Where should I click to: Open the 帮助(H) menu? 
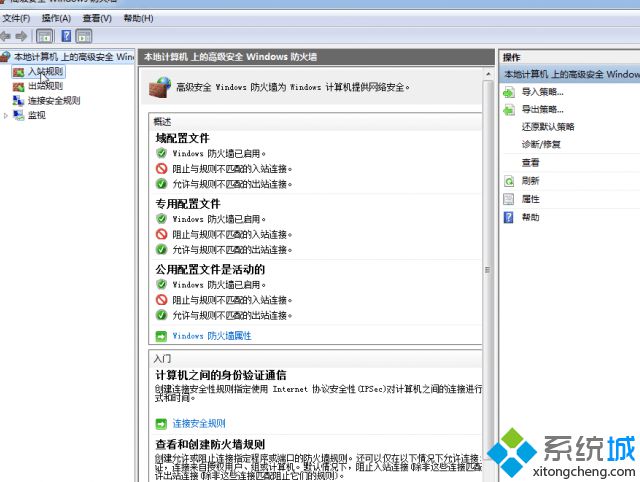(138, 18)
